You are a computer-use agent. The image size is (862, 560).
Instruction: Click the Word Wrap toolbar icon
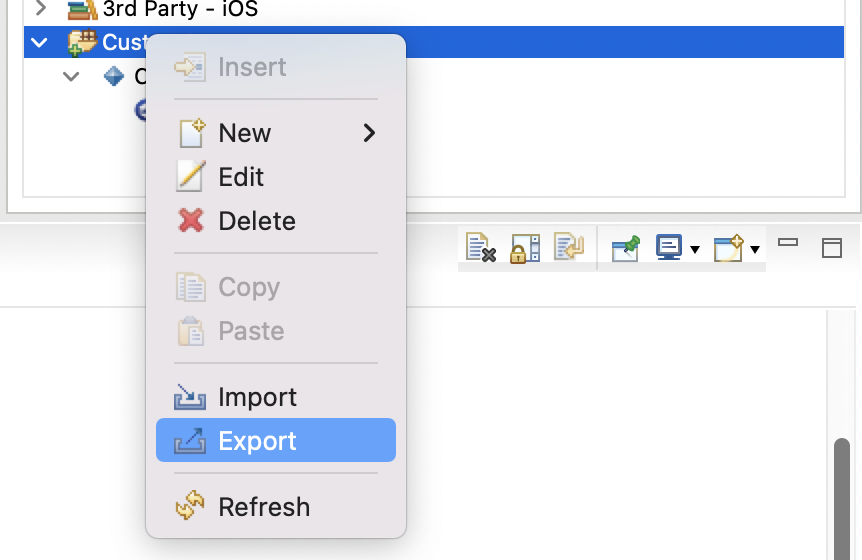tap(569, 246)
